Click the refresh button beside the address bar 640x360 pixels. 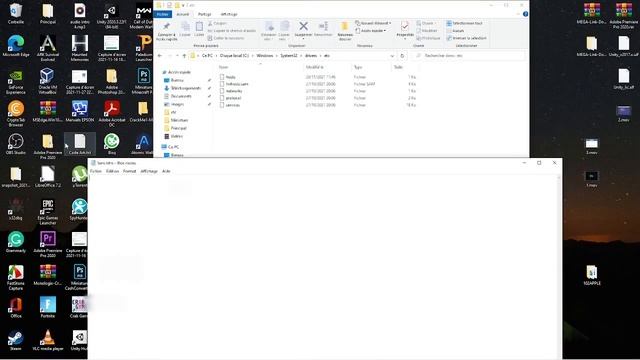pyautogui.click(x=402, y=56)
